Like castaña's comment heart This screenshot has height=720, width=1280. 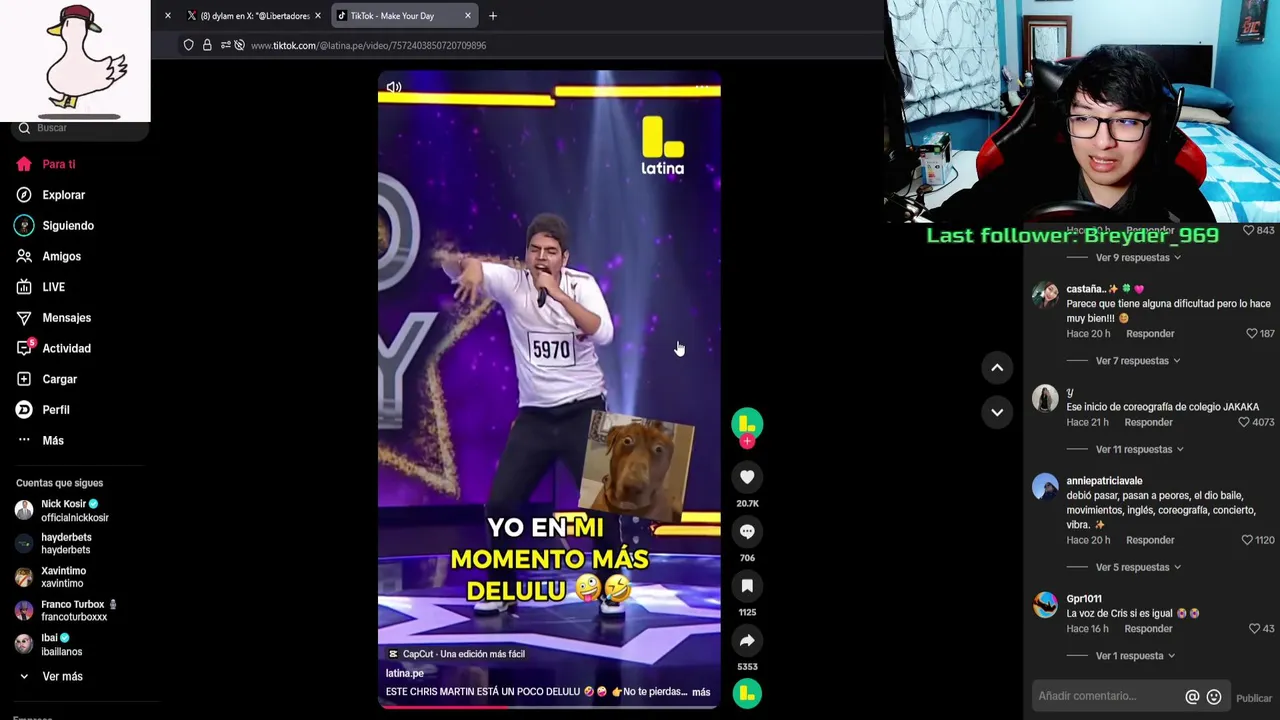pyautogui.click(x=1251, y=334)
